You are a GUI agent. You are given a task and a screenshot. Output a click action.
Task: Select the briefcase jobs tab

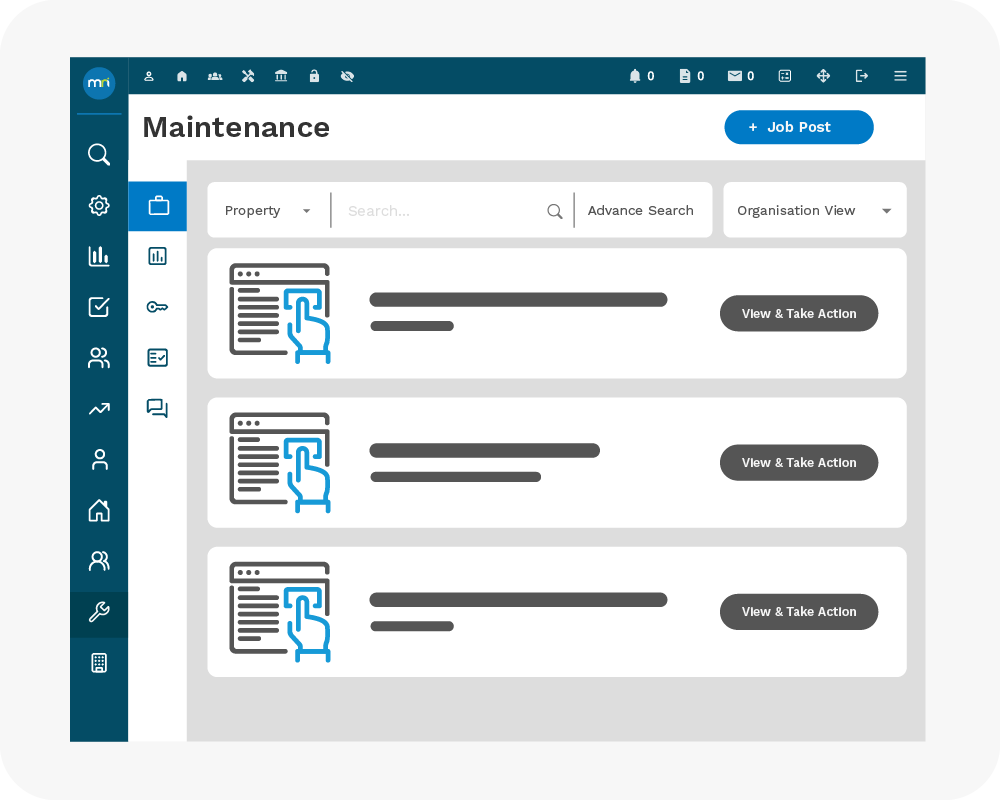click(x=157, y=206)
